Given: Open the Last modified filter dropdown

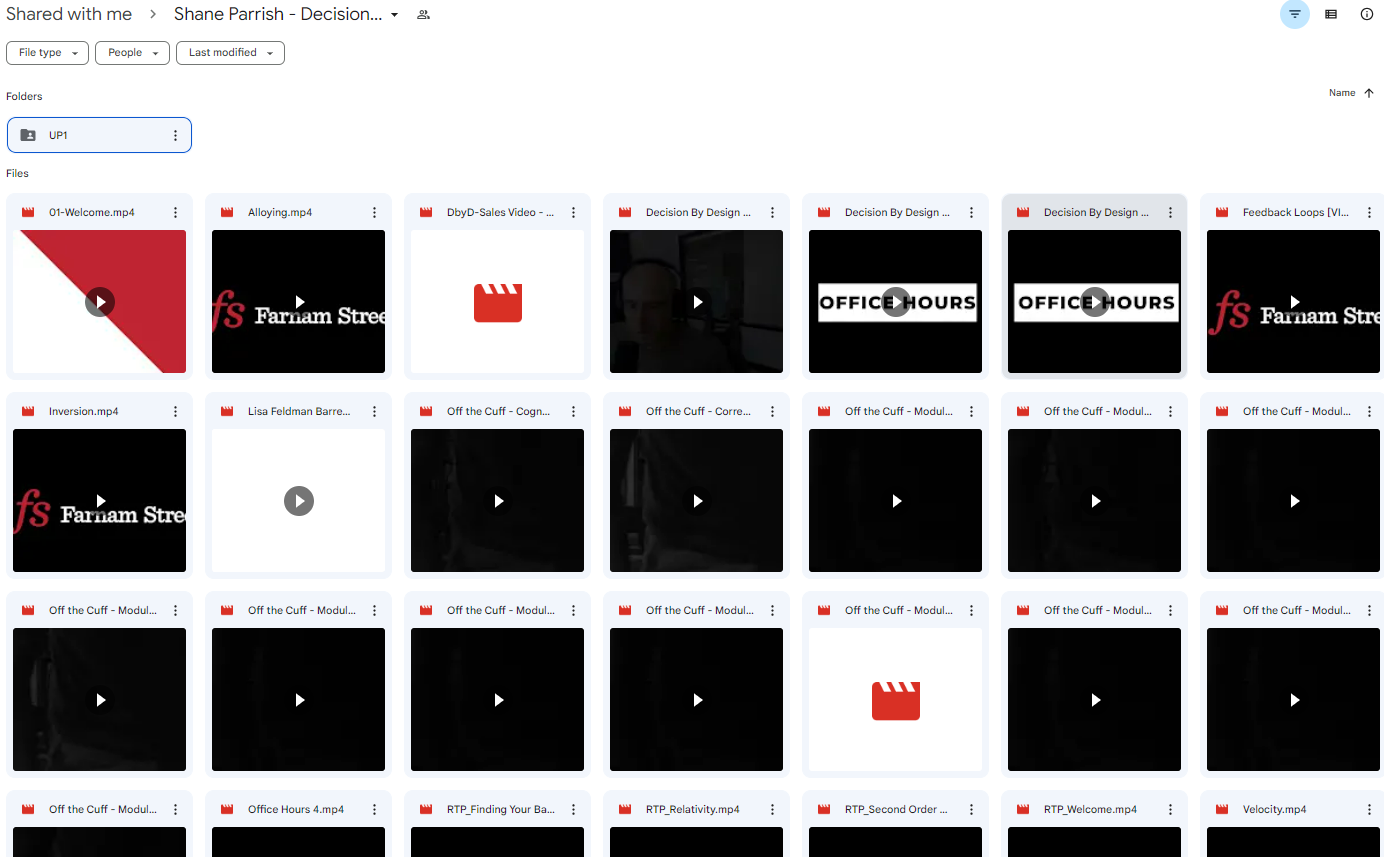Looking at the screenshot, I should (230, 53).
